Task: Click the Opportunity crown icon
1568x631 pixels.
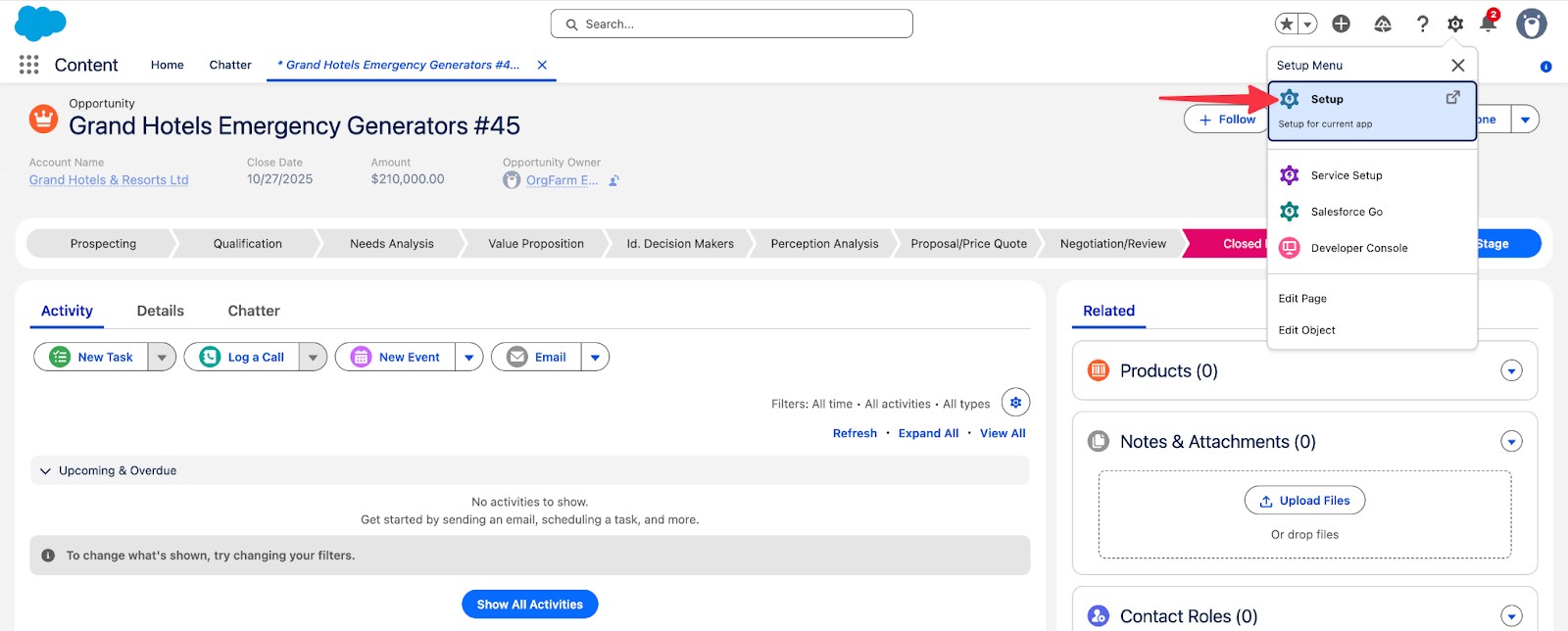Action: 43,119
